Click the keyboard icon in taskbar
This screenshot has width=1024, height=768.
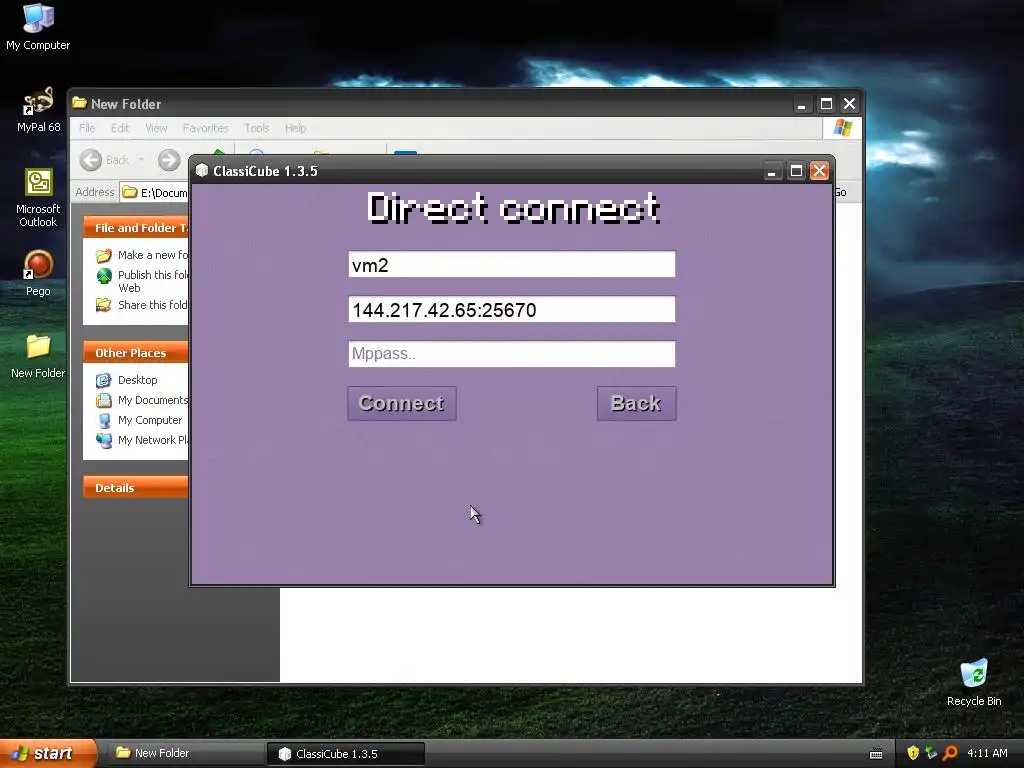876,754
